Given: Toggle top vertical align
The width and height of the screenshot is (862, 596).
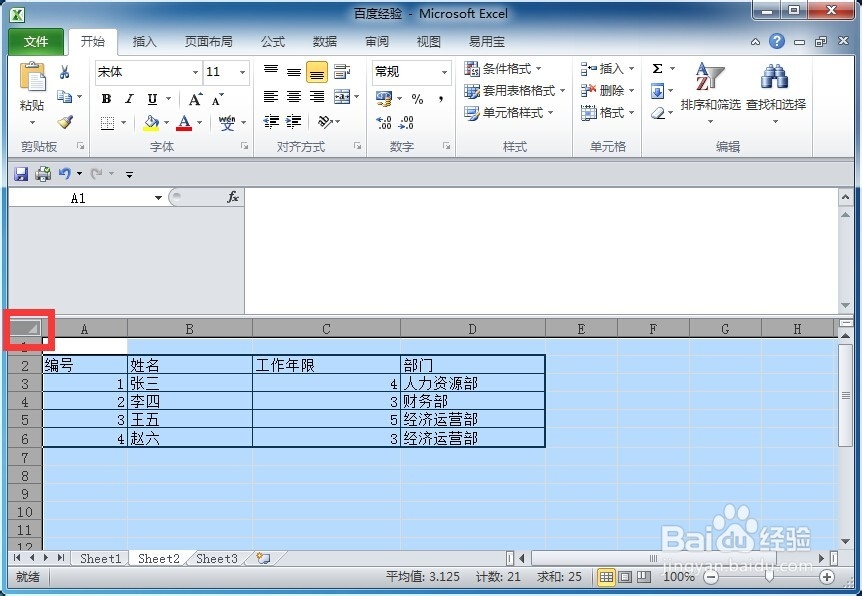Looking at the screenshot, I should tap(270, 71).
